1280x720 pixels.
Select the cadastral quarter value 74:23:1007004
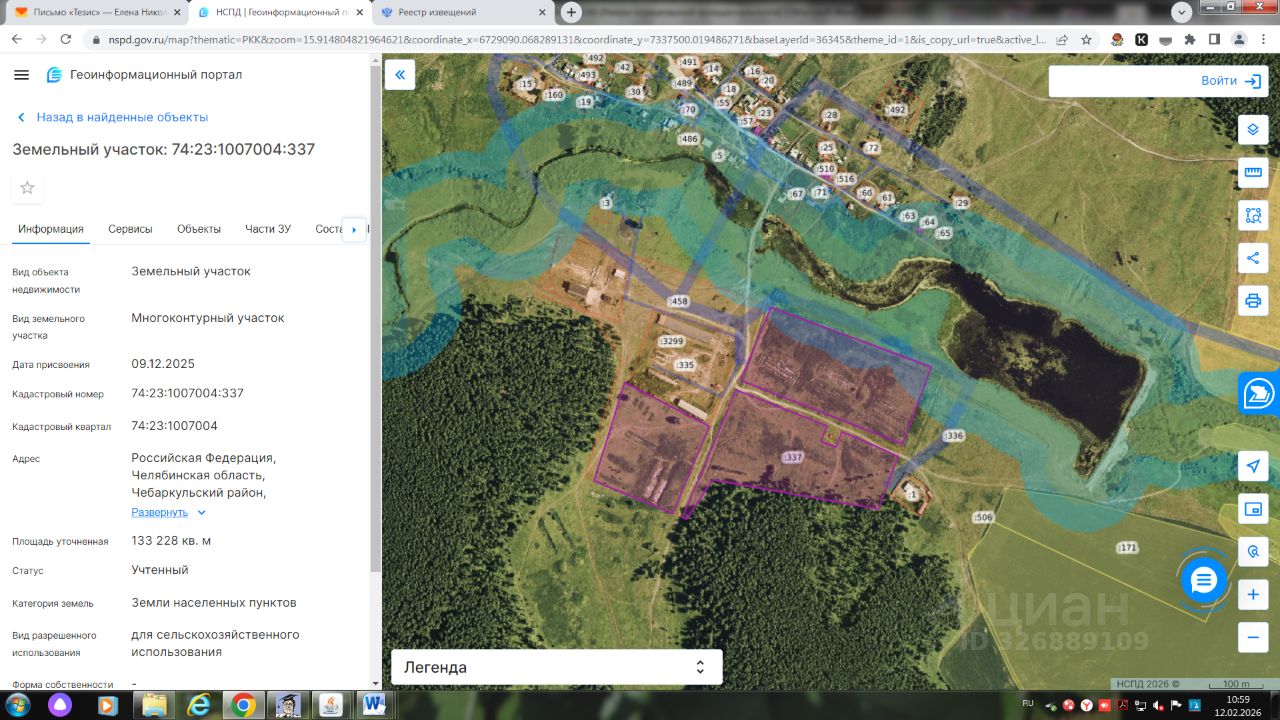tap(175, 426)
